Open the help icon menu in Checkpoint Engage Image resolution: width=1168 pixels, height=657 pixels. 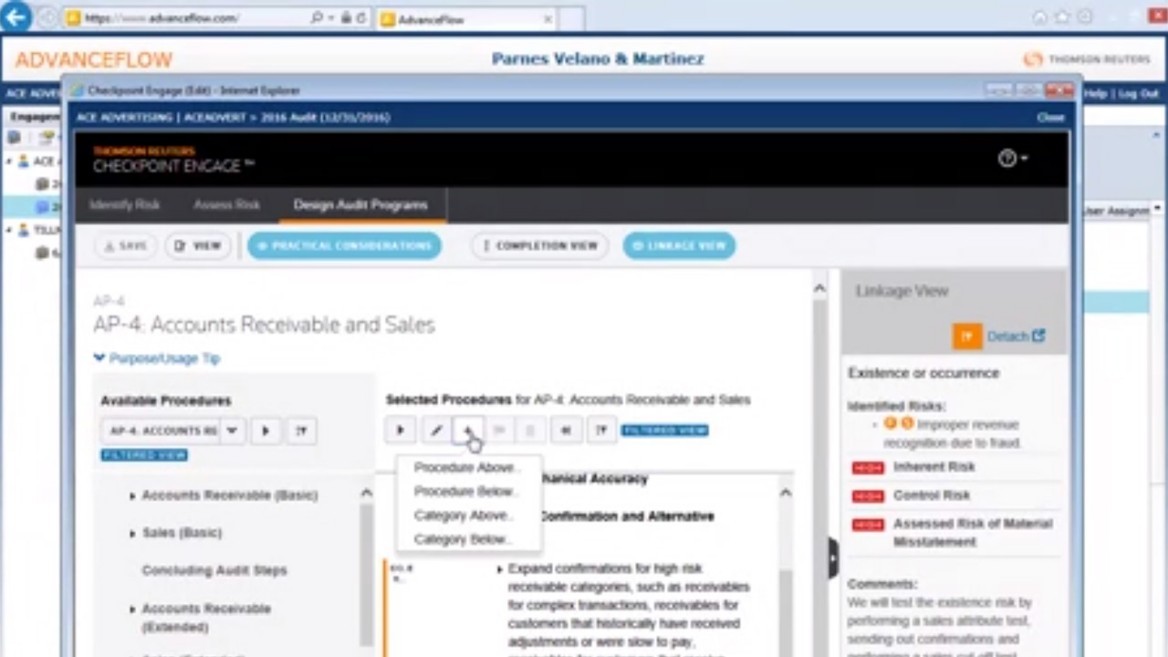(1011, 158)
